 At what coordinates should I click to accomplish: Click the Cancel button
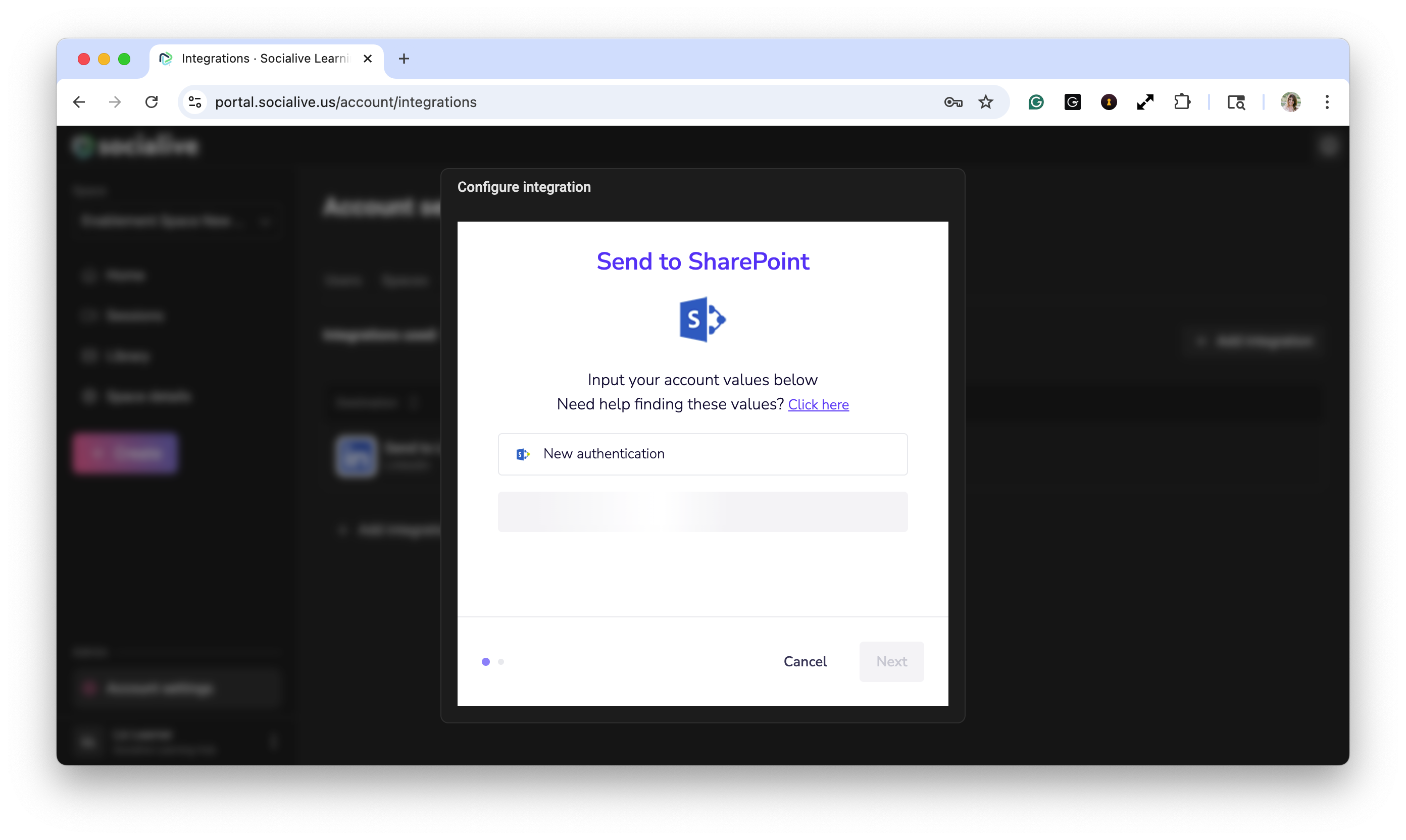805,661
